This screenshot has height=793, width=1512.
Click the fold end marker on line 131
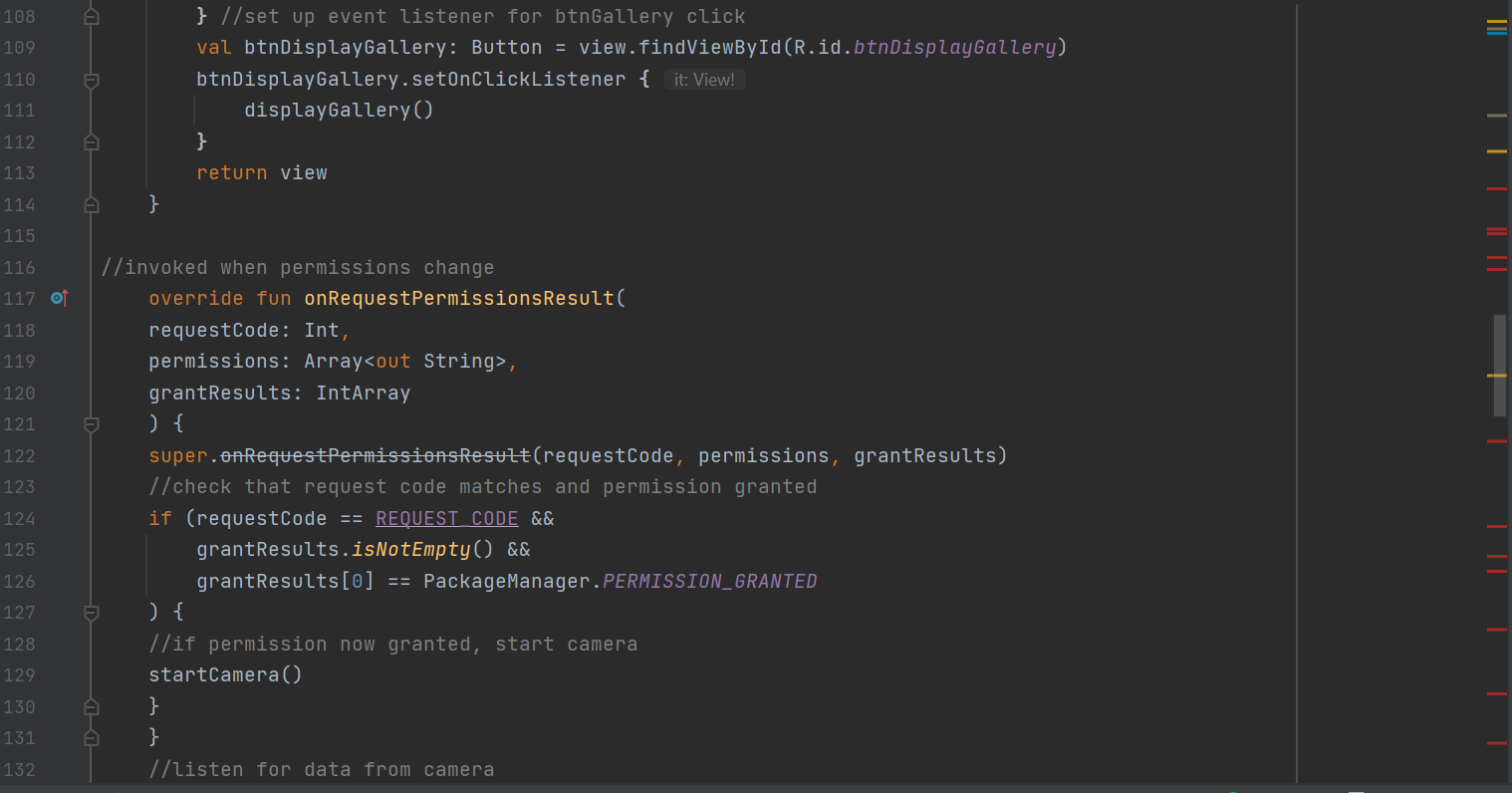point(91,738)
